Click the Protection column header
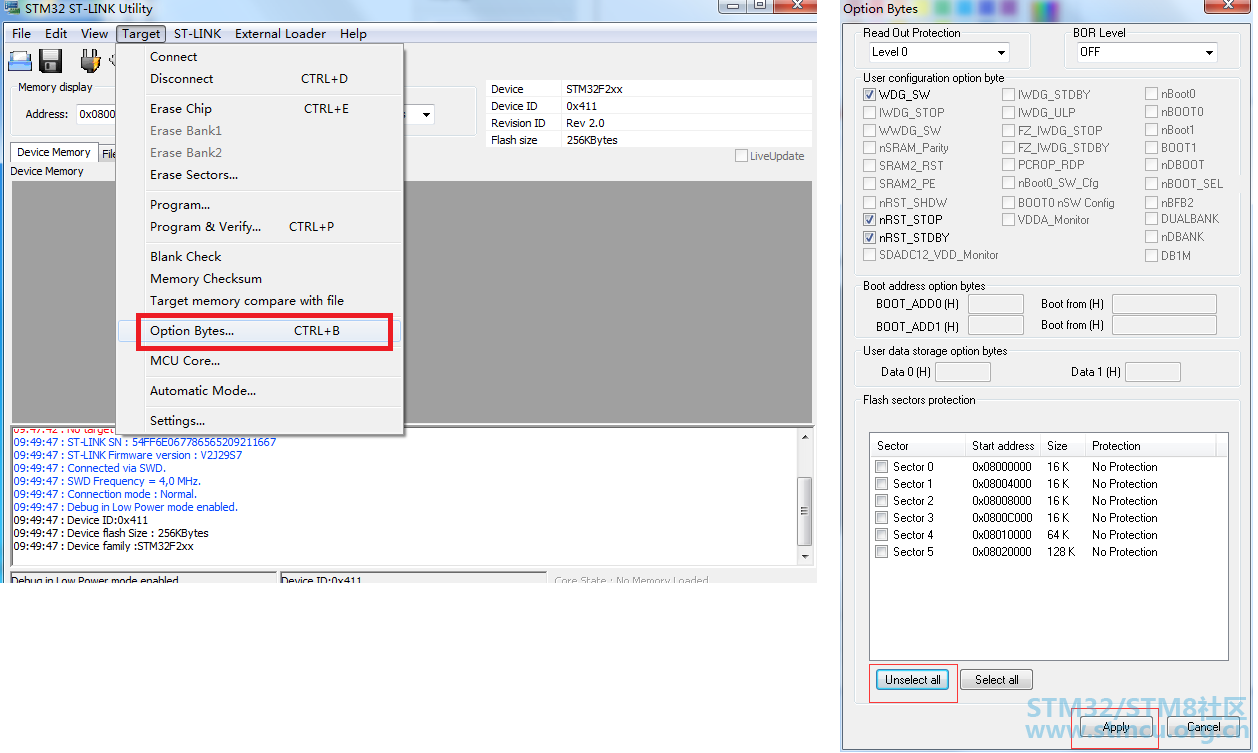 1150,446
